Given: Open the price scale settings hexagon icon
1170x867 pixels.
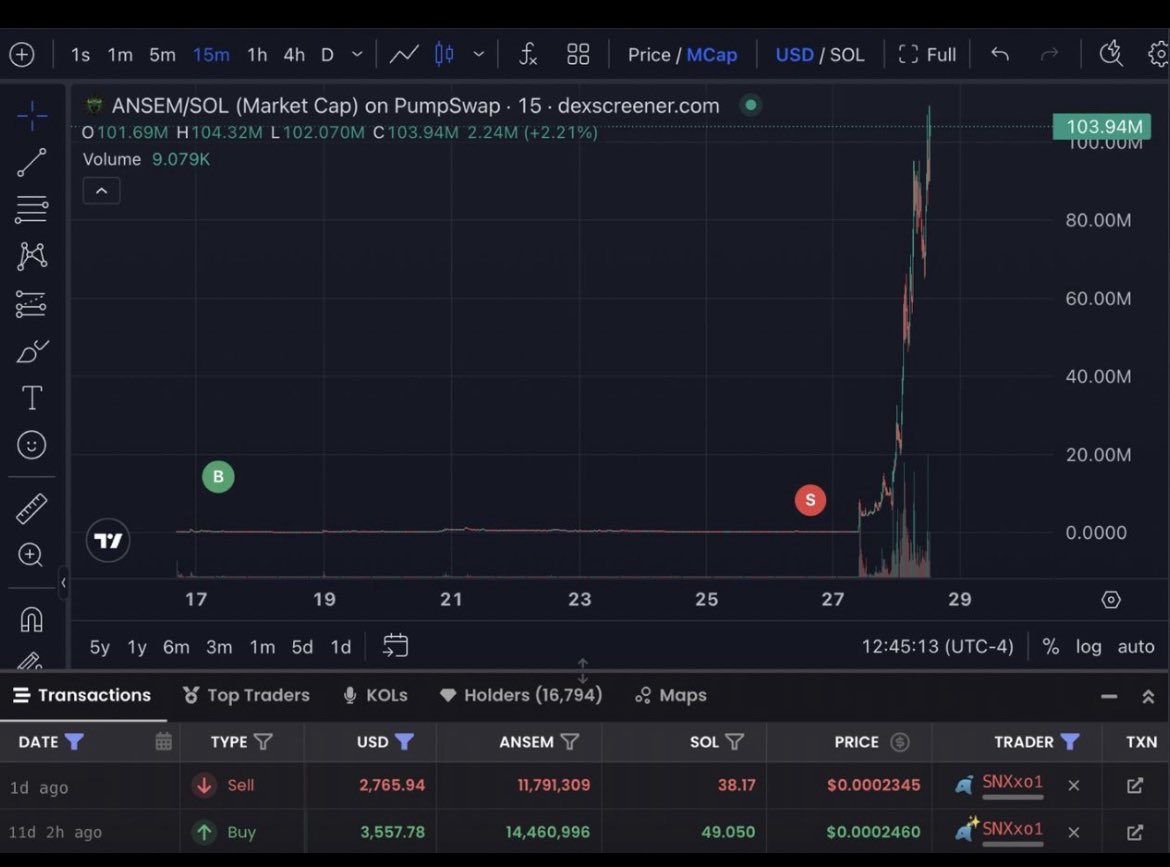Looking at the screenshot, I should (1110, 600).
